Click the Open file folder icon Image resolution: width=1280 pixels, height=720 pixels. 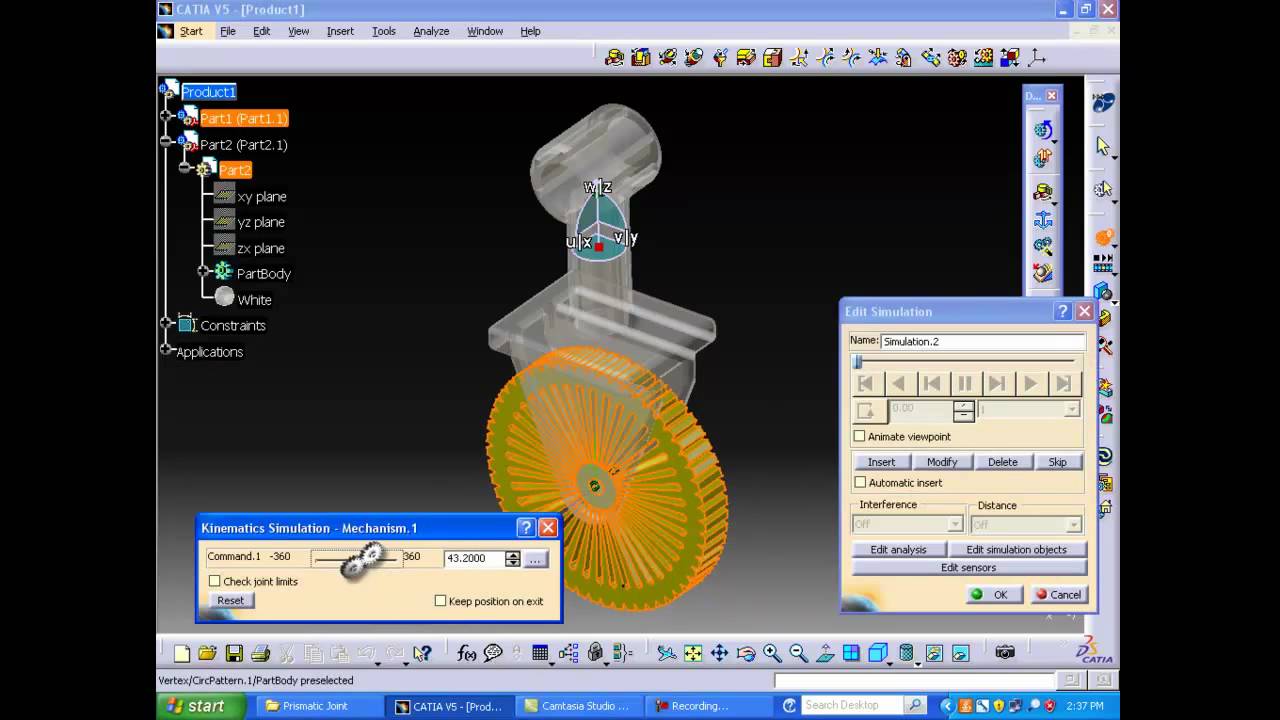208,653
